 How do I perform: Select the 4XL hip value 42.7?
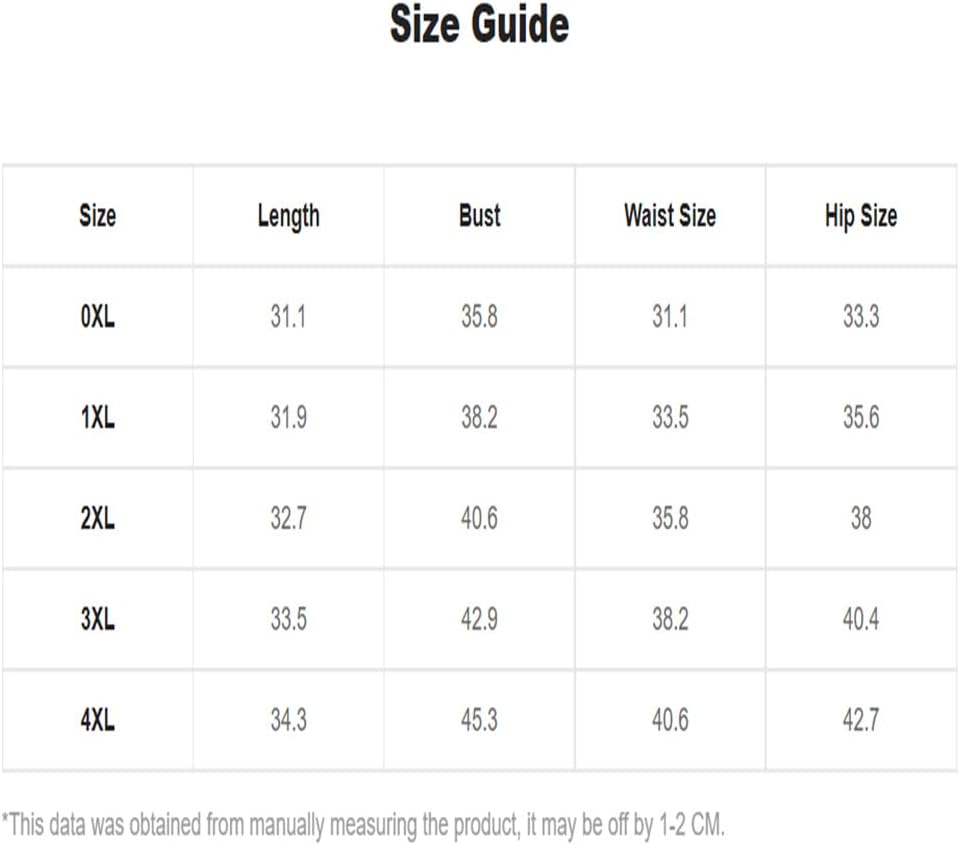tap(861, 720)
